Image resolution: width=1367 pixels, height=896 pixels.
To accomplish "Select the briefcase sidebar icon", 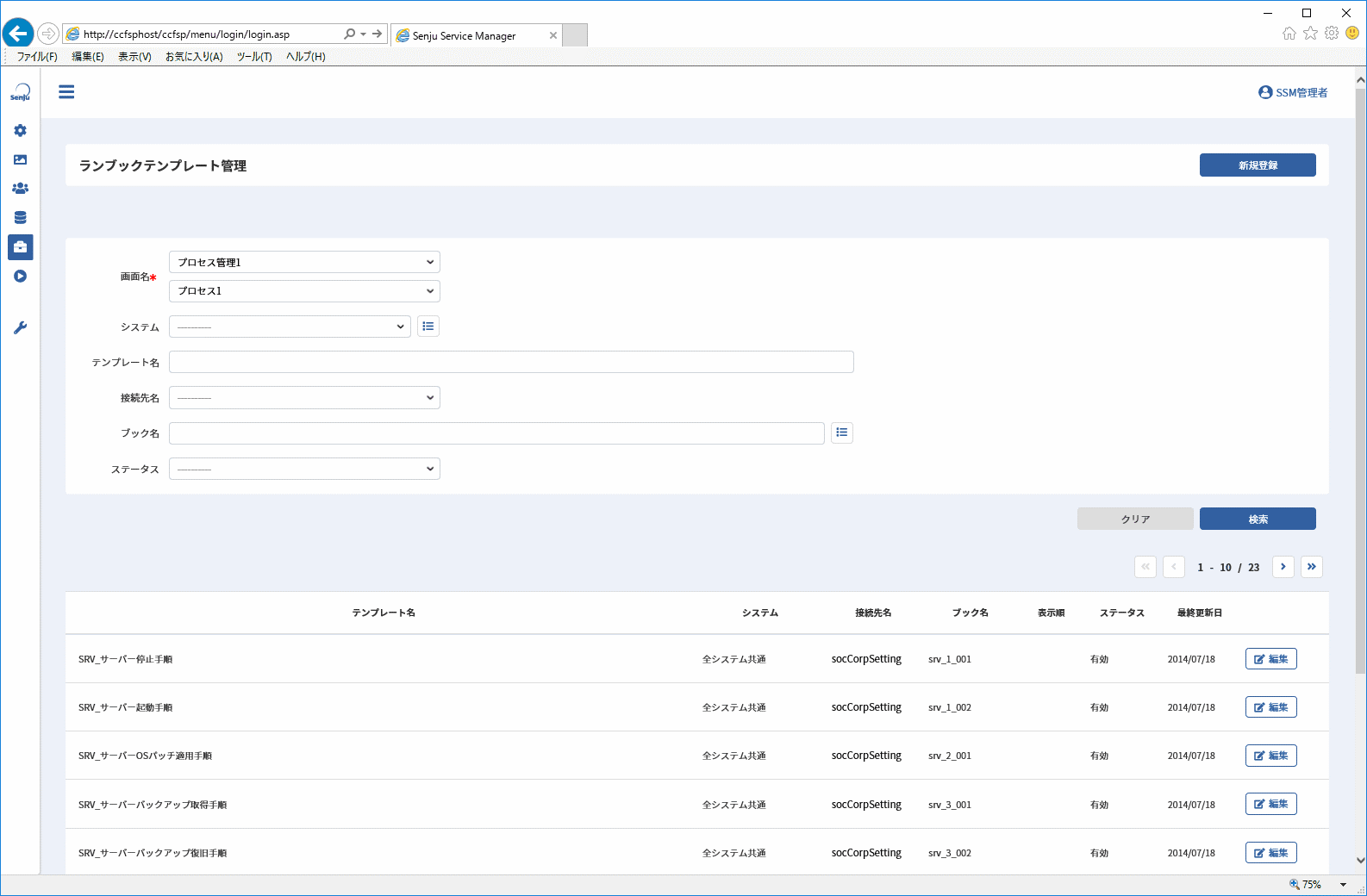I will click(20, 246).
